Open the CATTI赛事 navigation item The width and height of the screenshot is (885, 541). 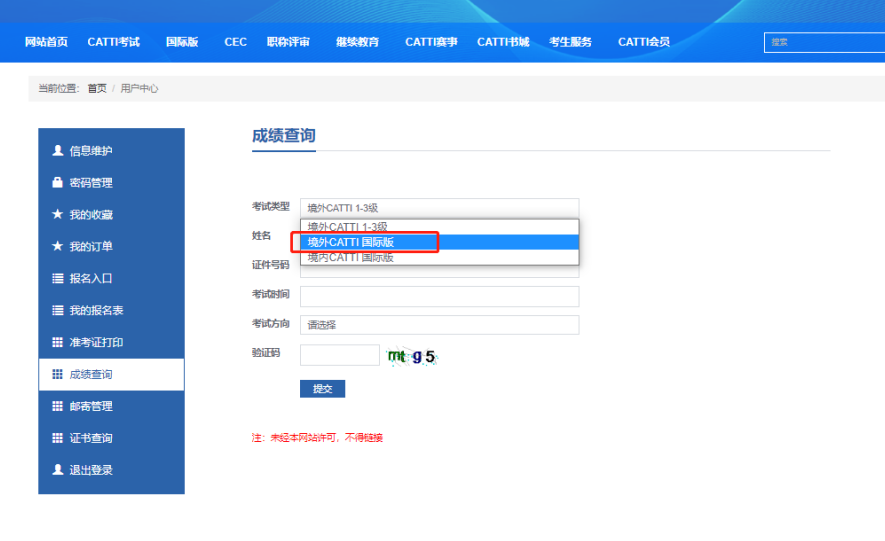point(431,42)
